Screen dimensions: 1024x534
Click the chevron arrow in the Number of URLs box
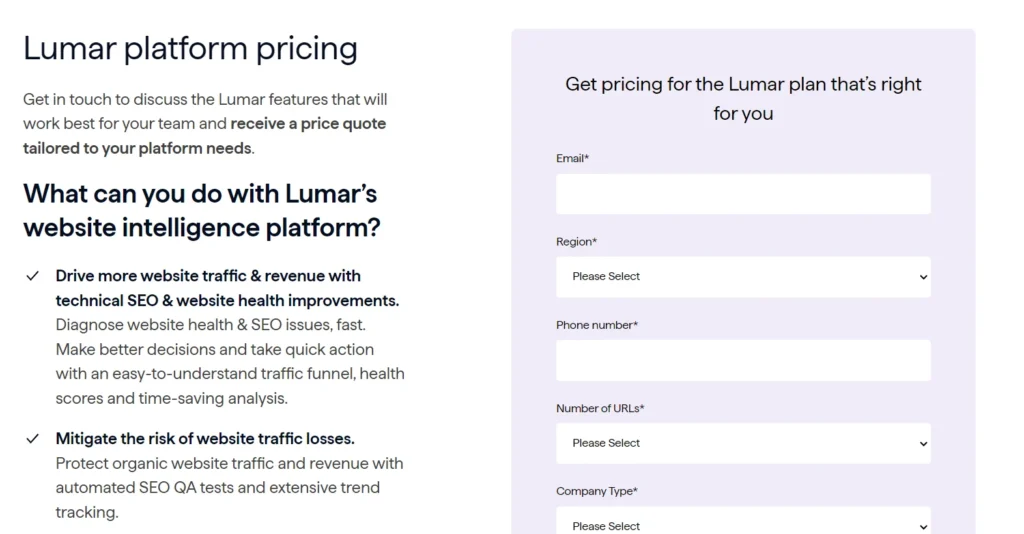pos(923,444)
